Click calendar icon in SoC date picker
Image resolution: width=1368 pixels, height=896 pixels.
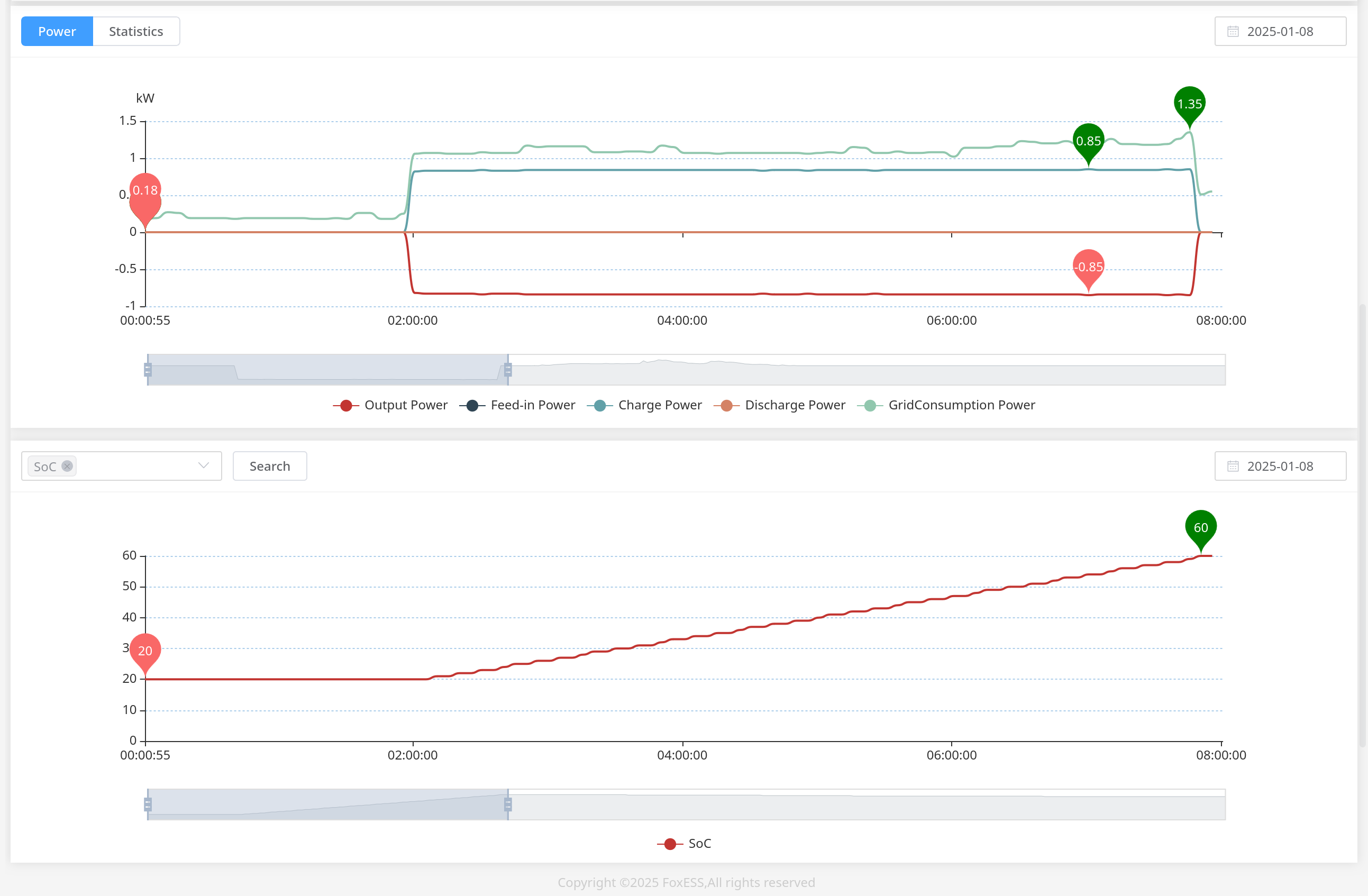1233,466
